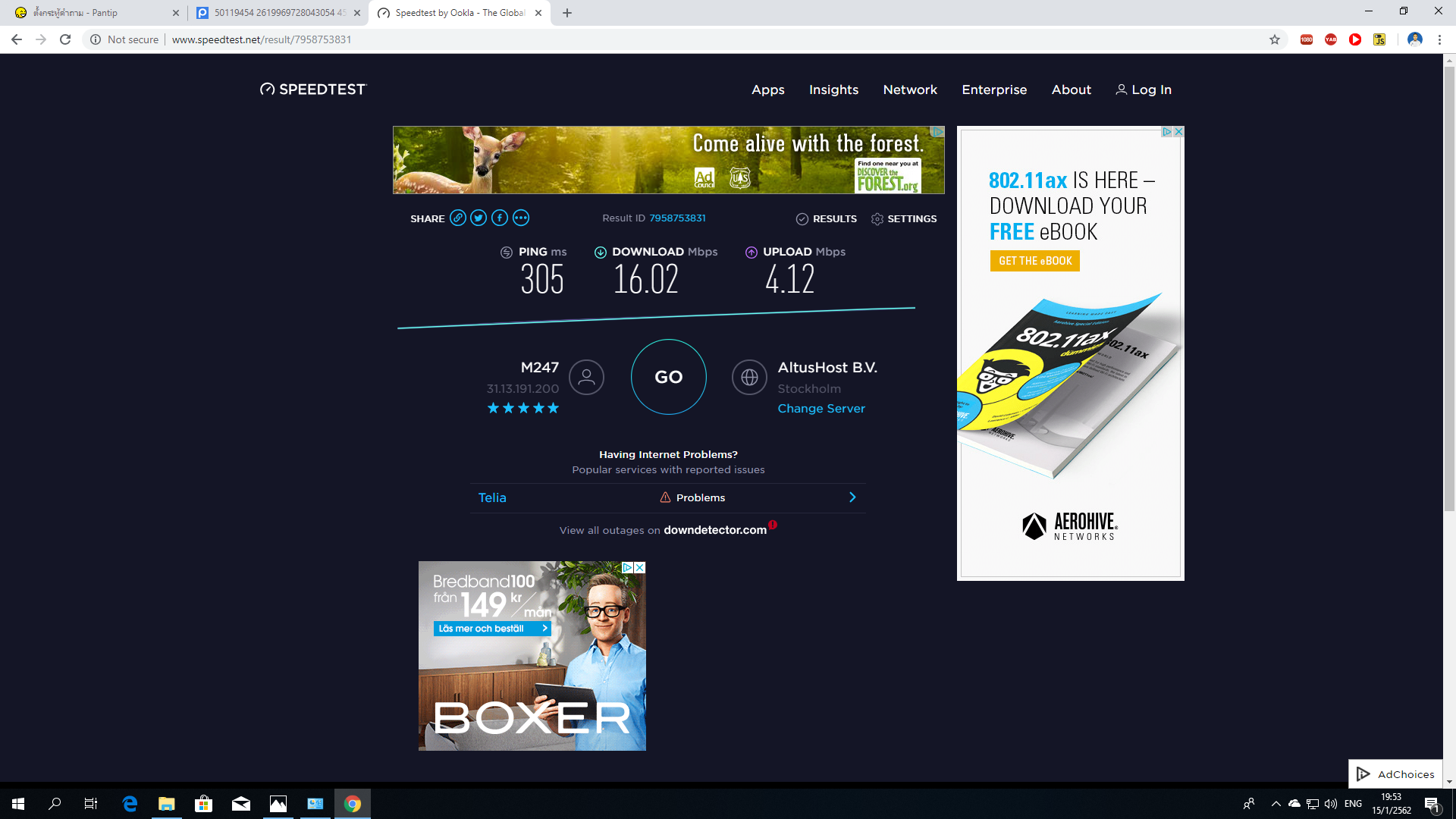This screenshot has height=819, width=1456.
Task: Click the page vertical scrollbar
Action: (1449, 288)
